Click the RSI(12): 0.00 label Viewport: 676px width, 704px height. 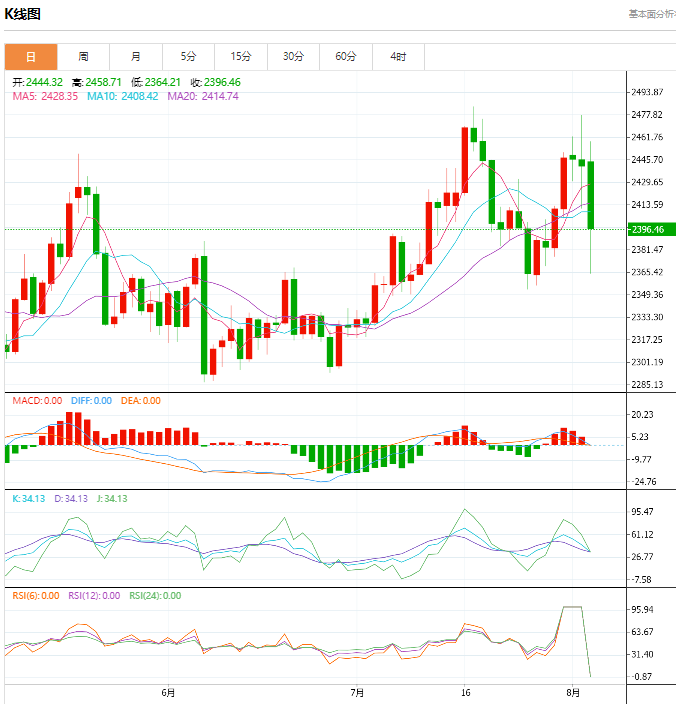coord(94,596)
